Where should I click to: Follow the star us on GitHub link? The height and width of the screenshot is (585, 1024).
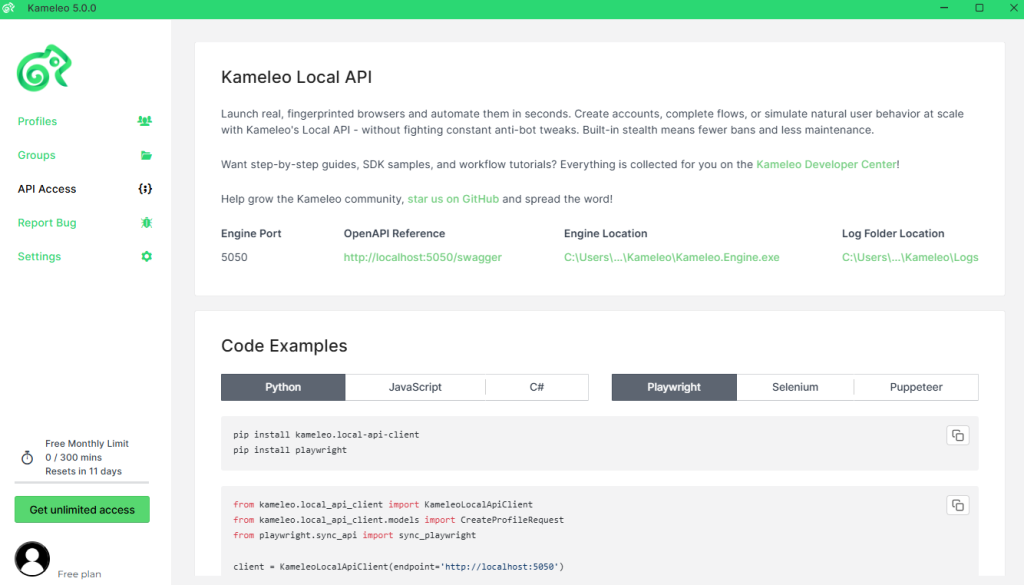point(453,199)
